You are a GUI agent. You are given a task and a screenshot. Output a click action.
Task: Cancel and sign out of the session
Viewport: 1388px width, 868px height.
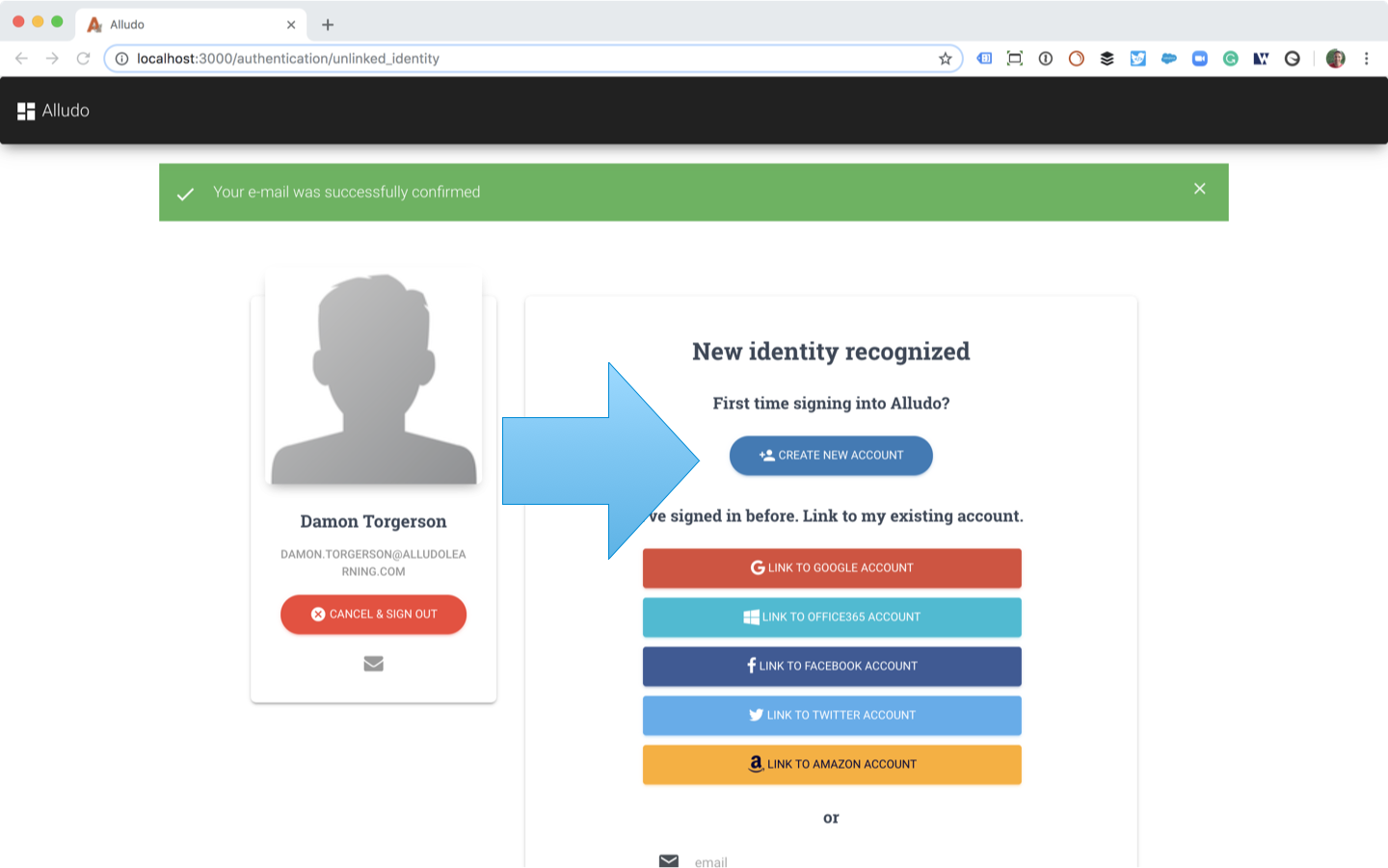click(373, 615)
